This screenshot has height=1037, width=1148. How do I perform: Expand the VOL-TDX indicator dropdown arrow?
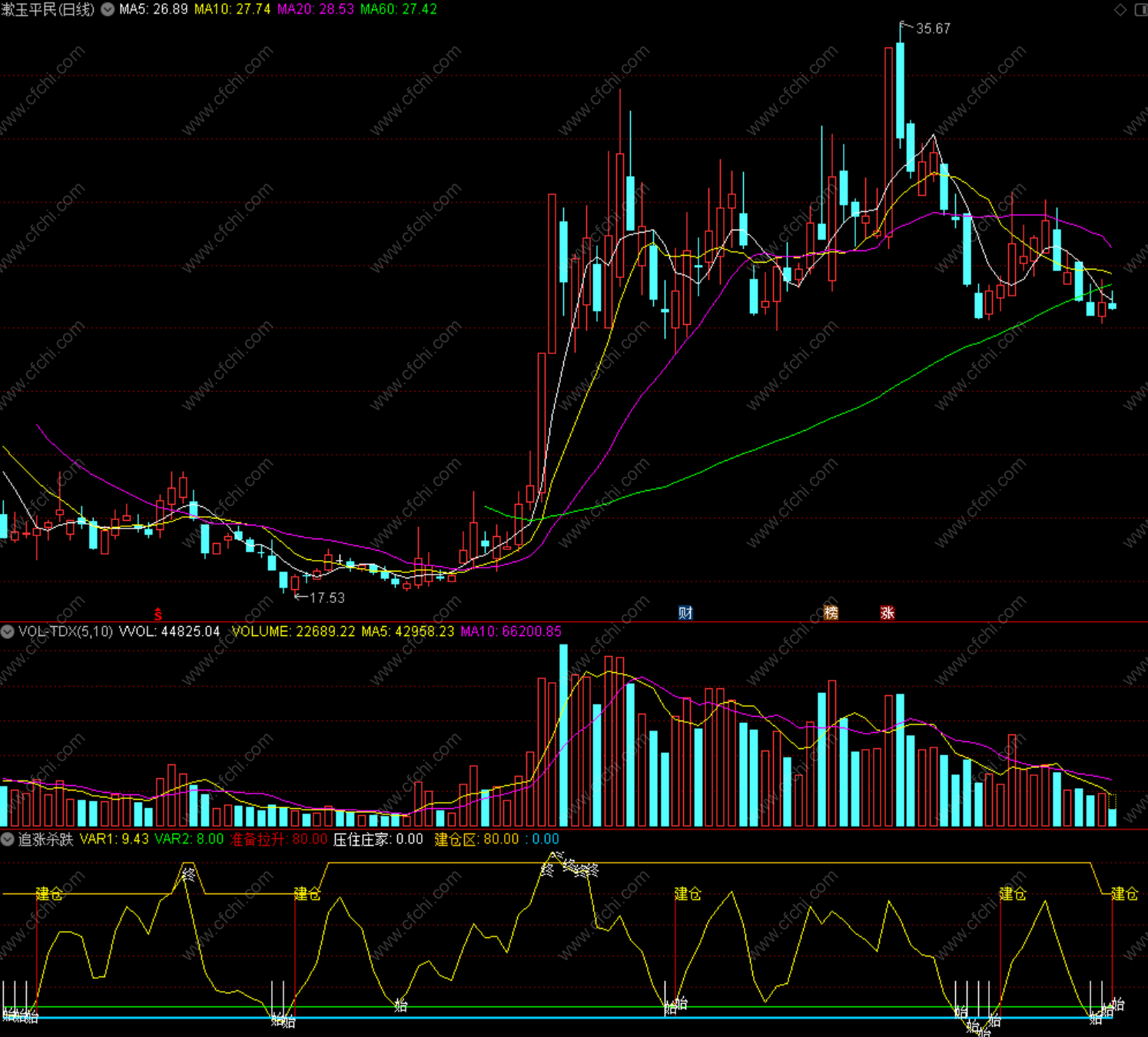(8, 631)
